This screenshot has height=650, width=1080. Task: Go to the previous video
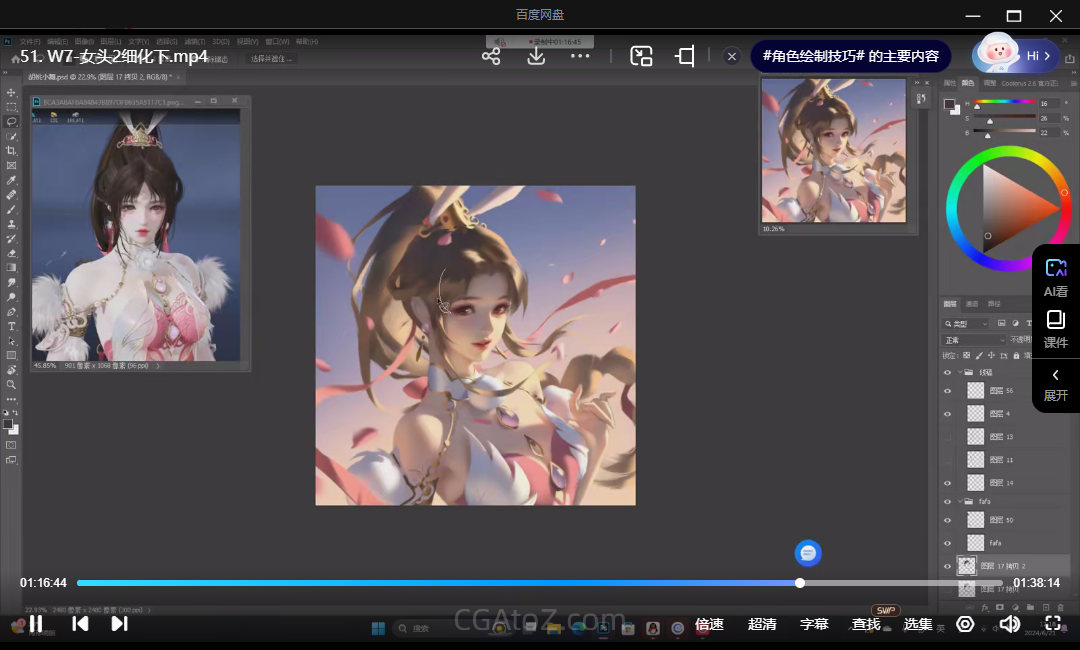pos(80,624)
